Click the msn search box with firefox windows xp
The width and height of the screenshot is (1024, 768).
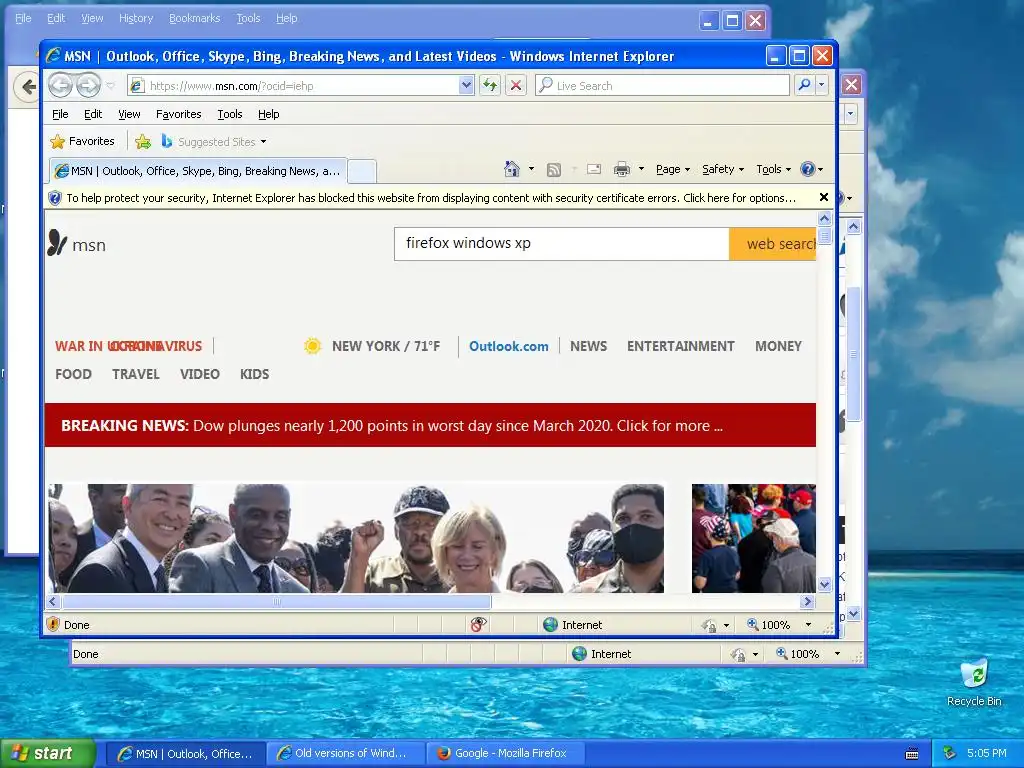562,244
